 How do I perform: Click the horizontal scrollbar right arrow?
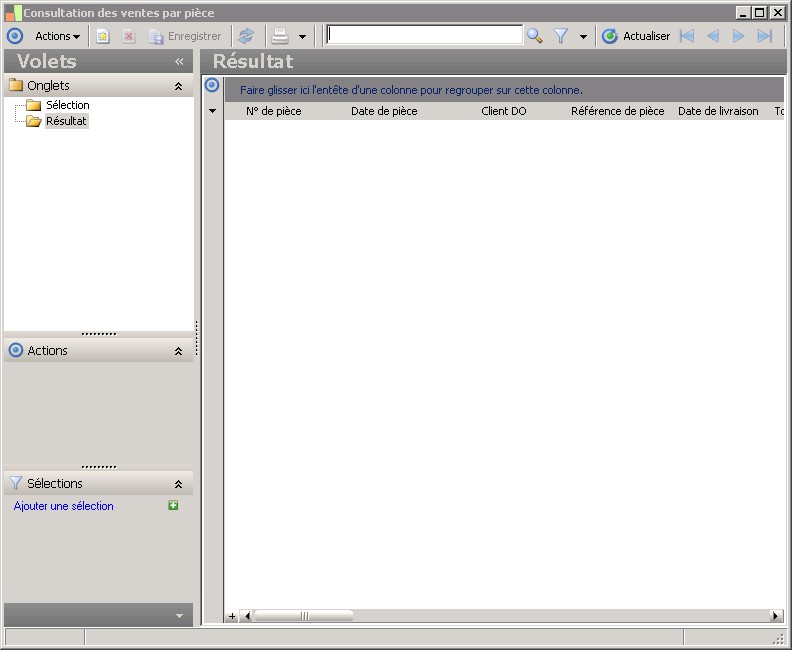point(775,616)
